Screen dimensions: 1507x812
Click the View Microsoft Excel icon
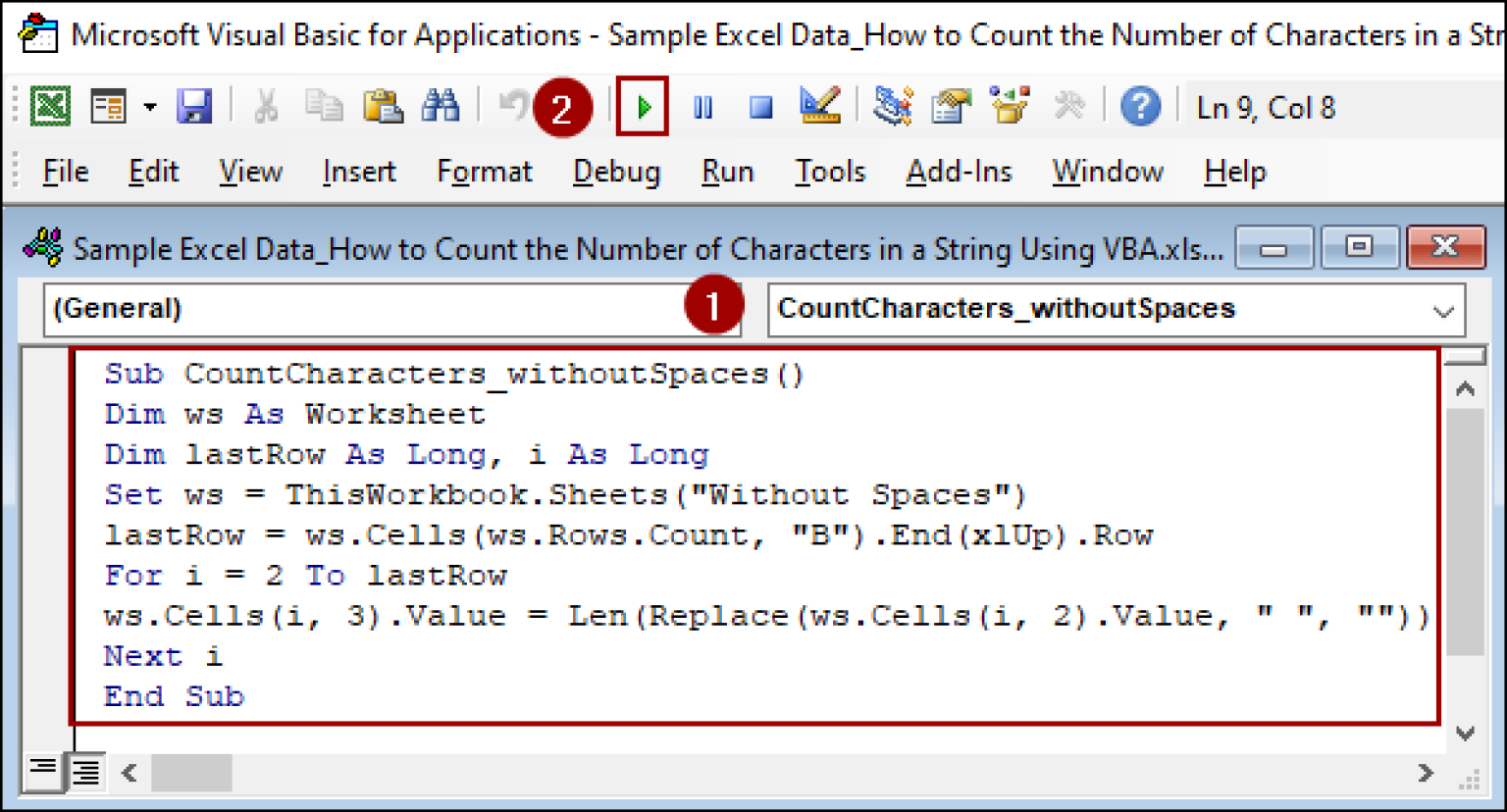pos(50,106)
